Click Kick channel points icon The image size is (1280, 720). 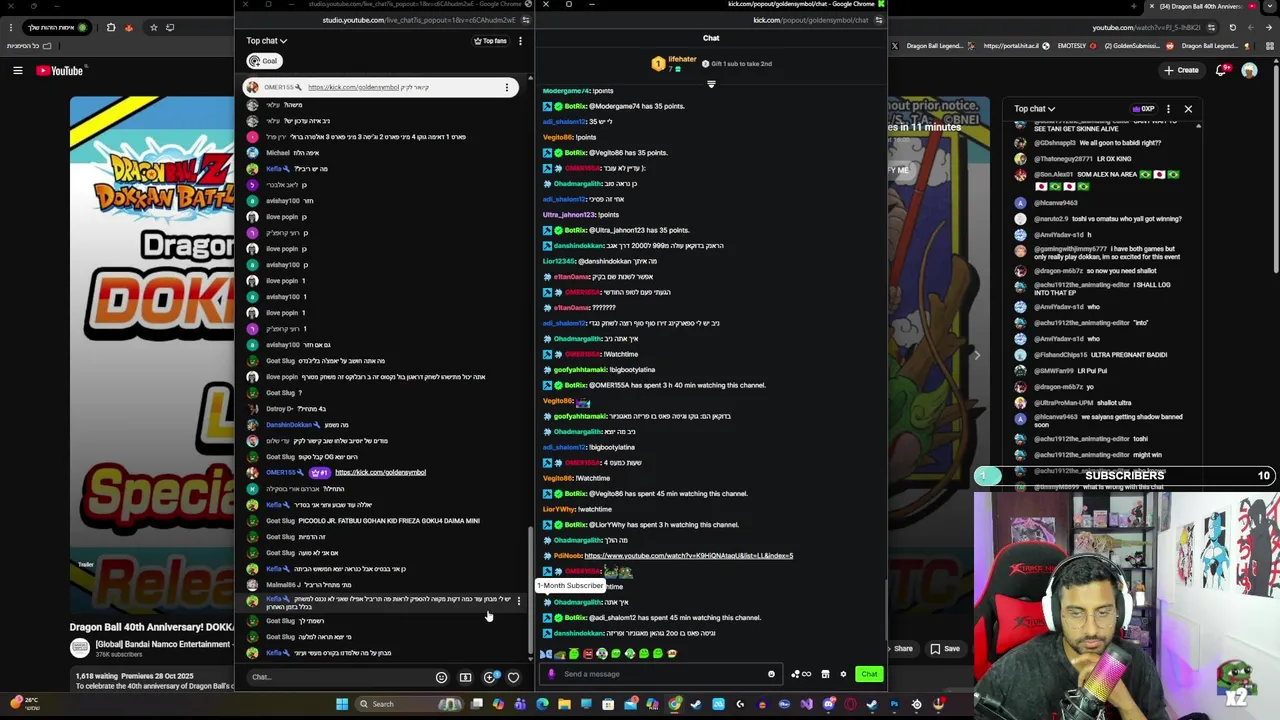point(801,674)
